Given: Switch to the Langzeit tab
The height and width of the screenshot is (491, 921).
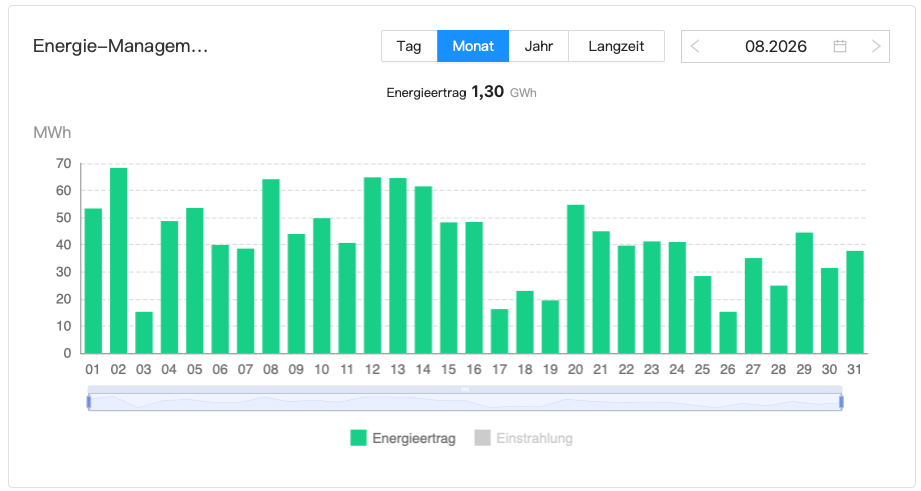Looking at the screenshot, I should pyautogui.click(x=616, y=46).
